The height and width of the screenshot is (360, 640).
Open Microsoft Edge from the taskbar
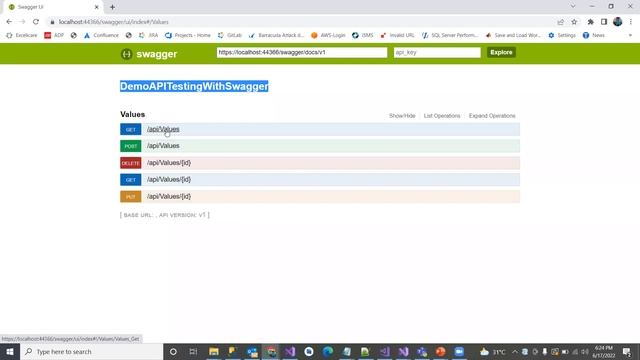click(x=327, y=351)
